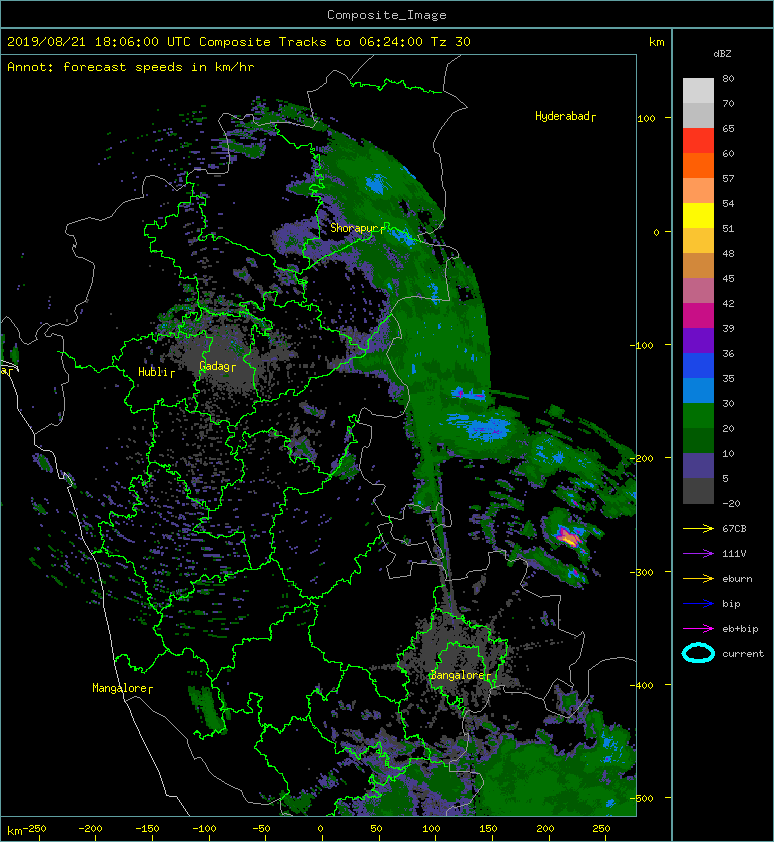The width and height of the screenshot is (774, 842).
Task: Click the Mangalore city label
Action: [122, 688]
